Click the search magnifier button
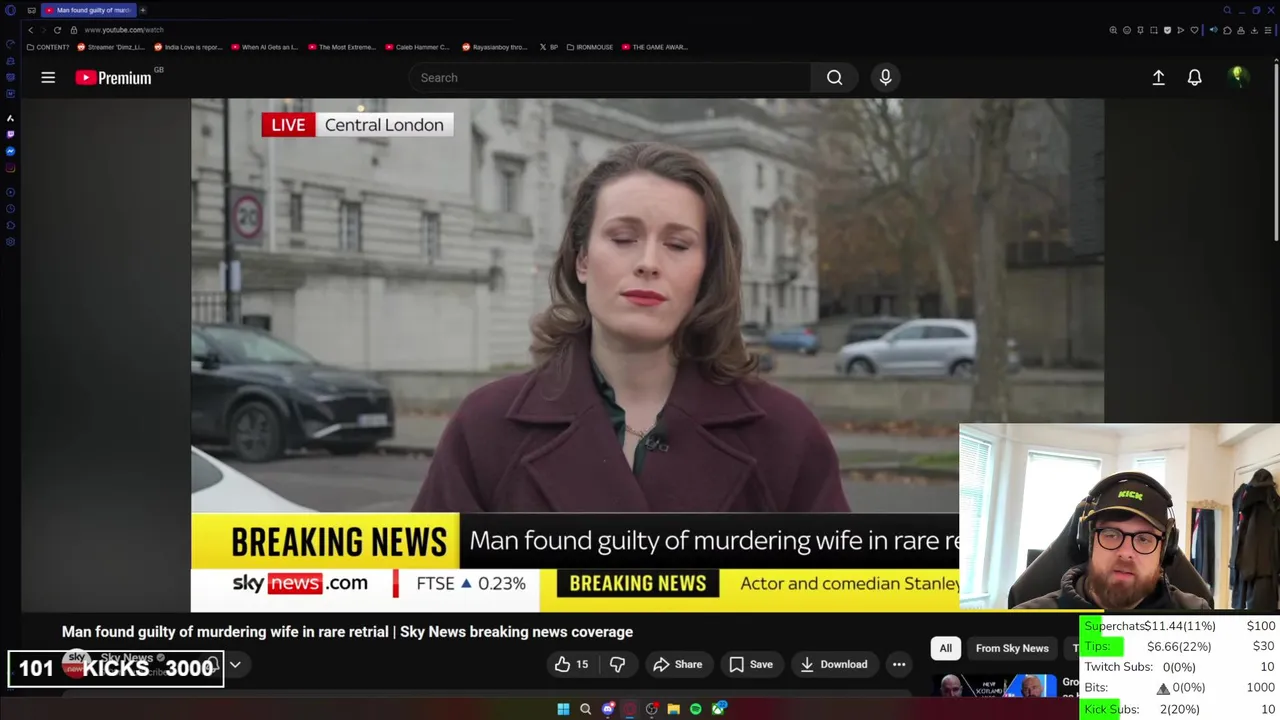This screenshot has width=1280, height=720. (x=834, y=77)
